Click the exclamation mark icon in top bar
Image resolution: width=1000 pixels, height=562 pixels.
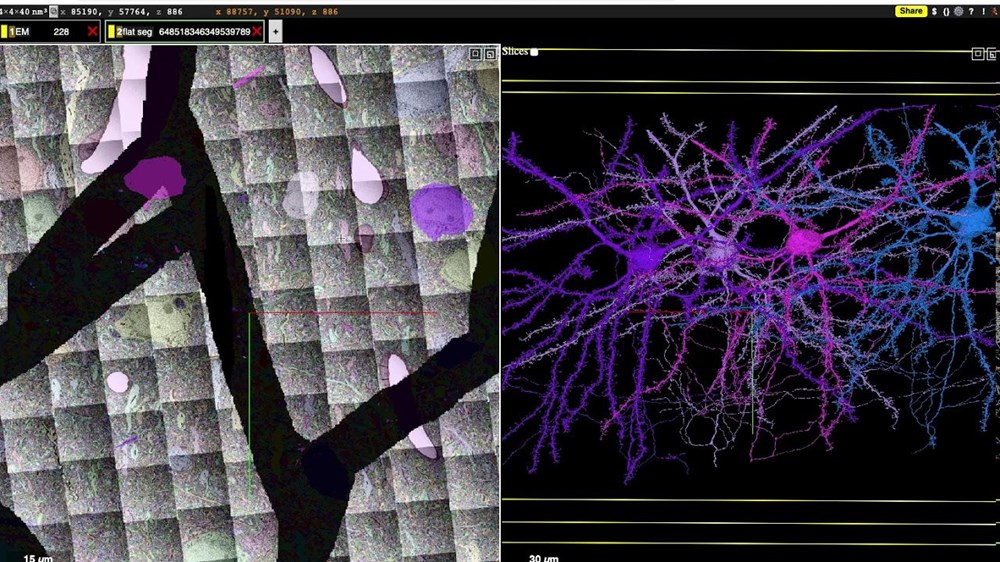point(984,11)
